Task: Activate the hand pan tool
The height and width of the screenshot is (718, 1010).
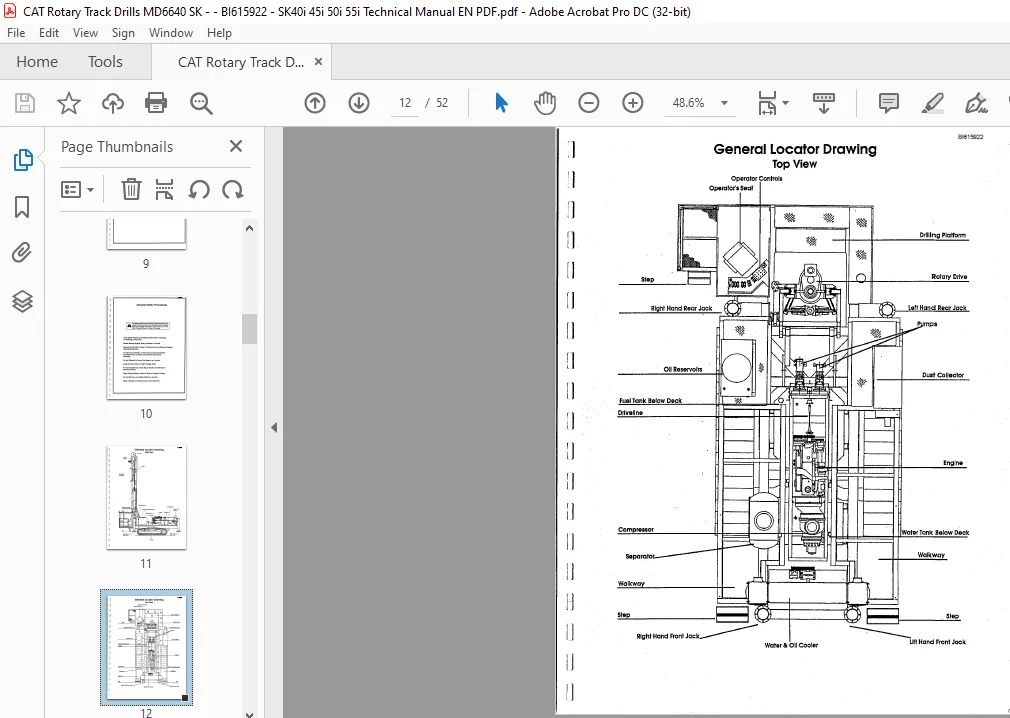Action: click(x=545, y=103)
